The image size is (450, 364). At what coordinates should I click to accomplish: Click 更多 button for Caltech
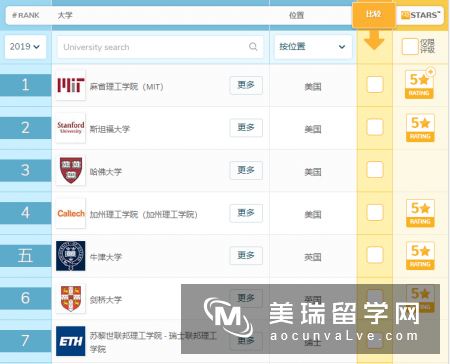pyautogui.click(x=246, y=213)
